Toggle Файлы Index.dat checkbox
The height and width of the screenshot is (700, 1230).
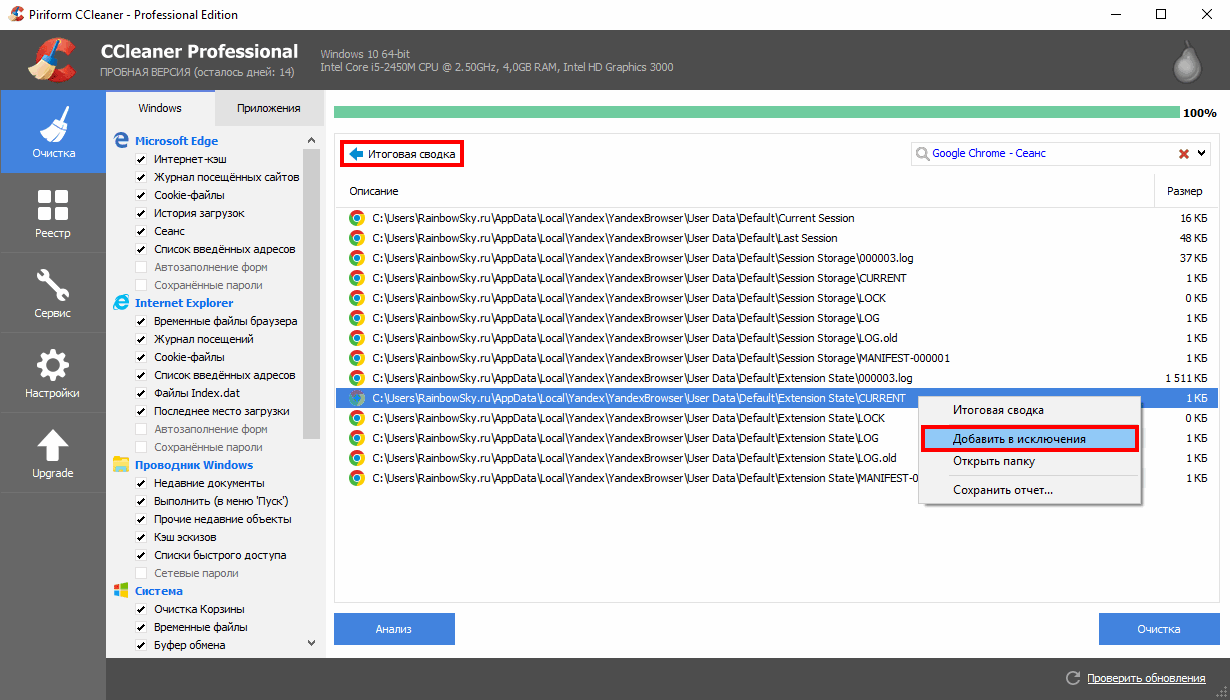pos(141,393)
